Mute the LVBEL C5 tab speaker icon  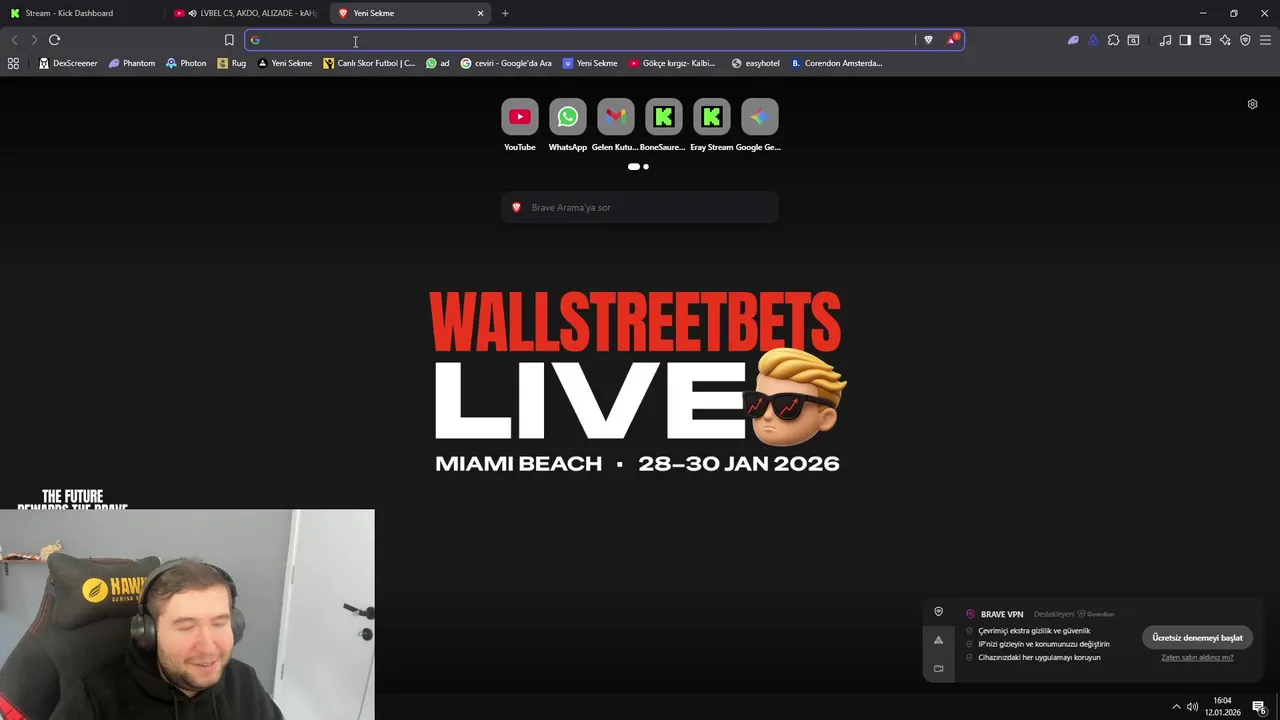point(193,13)
